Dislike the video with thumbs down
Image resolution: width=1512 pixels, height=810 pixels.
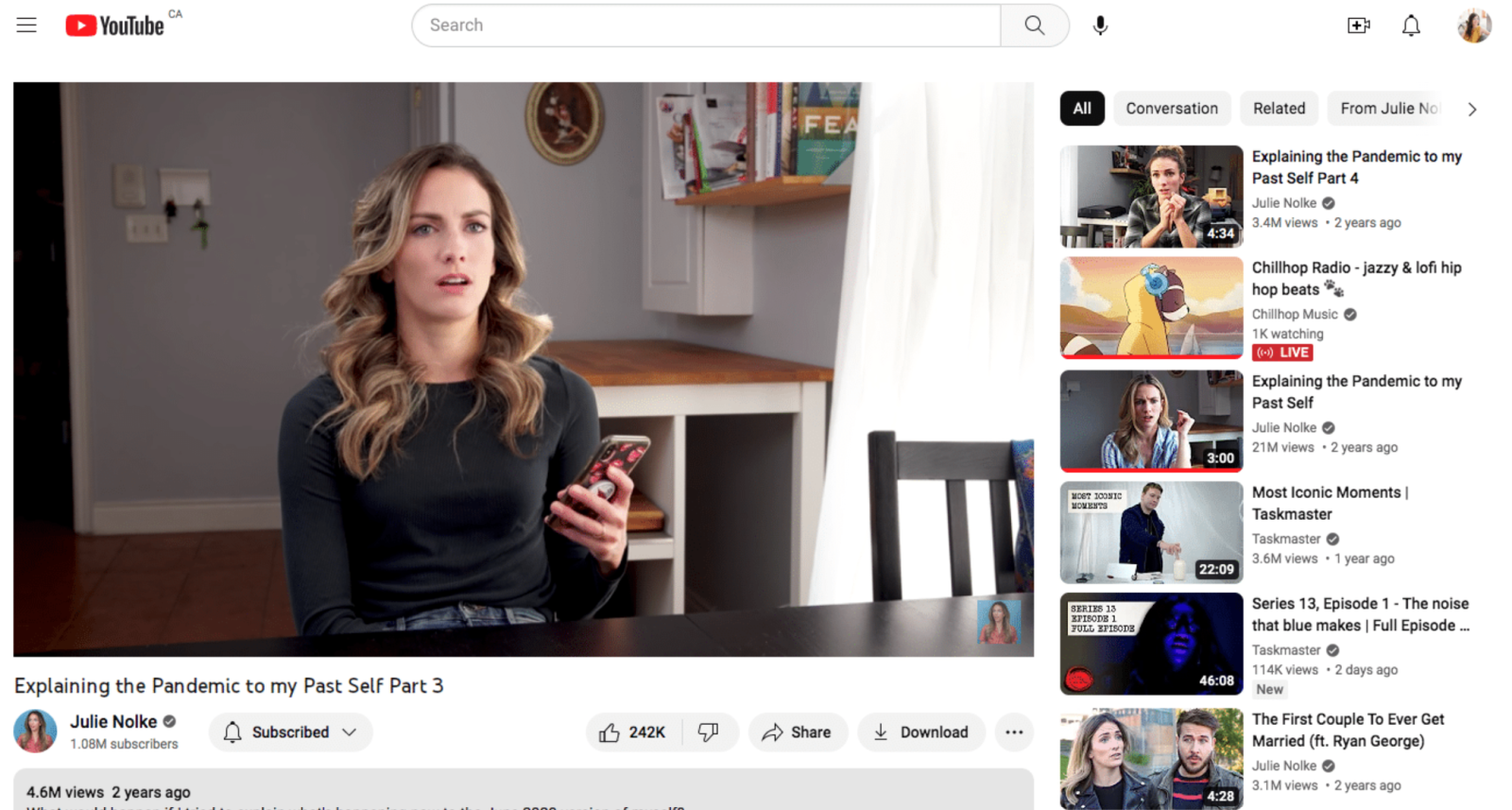[x=708, y=732]
